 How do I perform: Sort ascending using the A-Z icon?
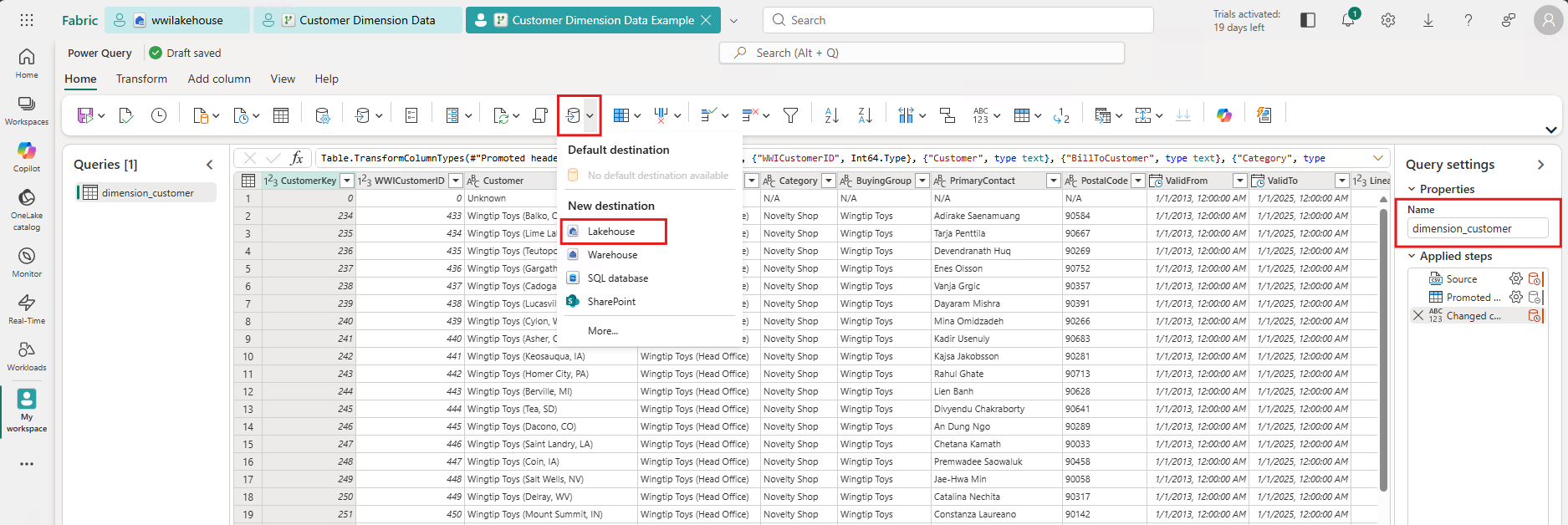tap(831, 115)
